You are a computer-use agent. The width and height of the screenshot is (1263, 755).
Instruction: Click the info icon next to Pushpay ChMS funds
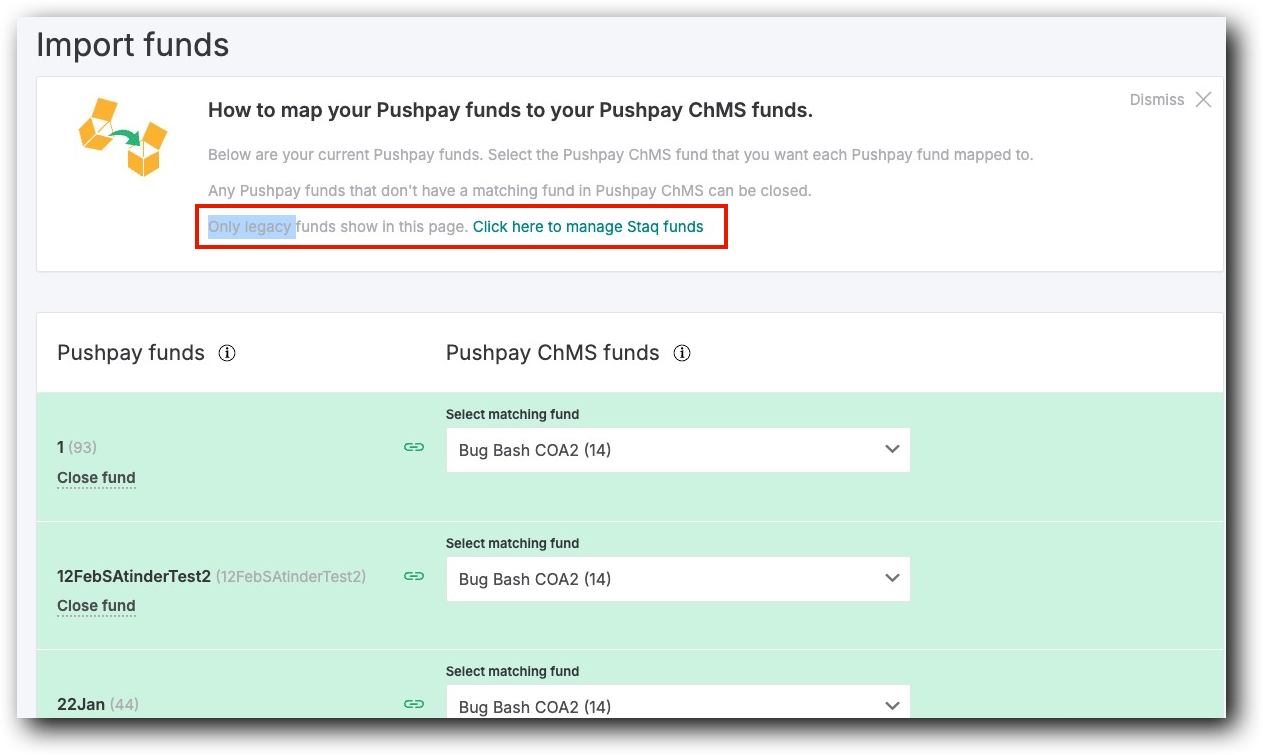tap(681, 352)
